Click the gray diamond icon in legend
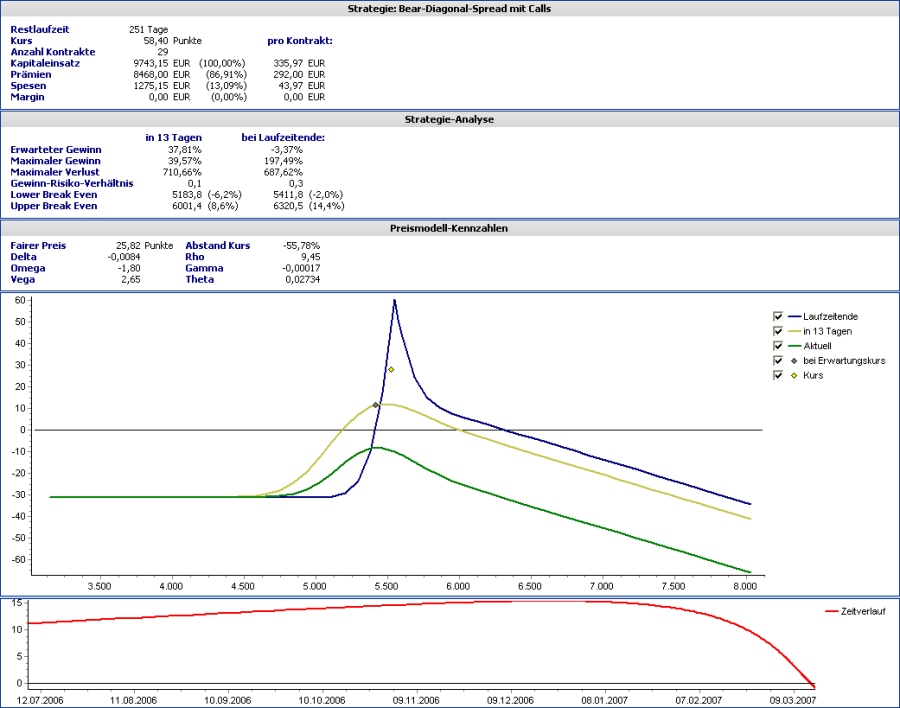 click(794, 361)
